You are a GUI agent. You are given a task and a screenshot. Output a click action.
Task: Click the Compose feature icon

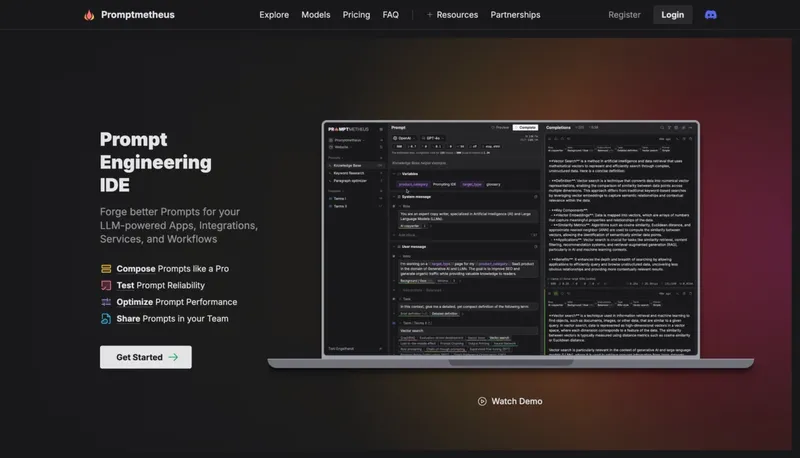[106, 269]
